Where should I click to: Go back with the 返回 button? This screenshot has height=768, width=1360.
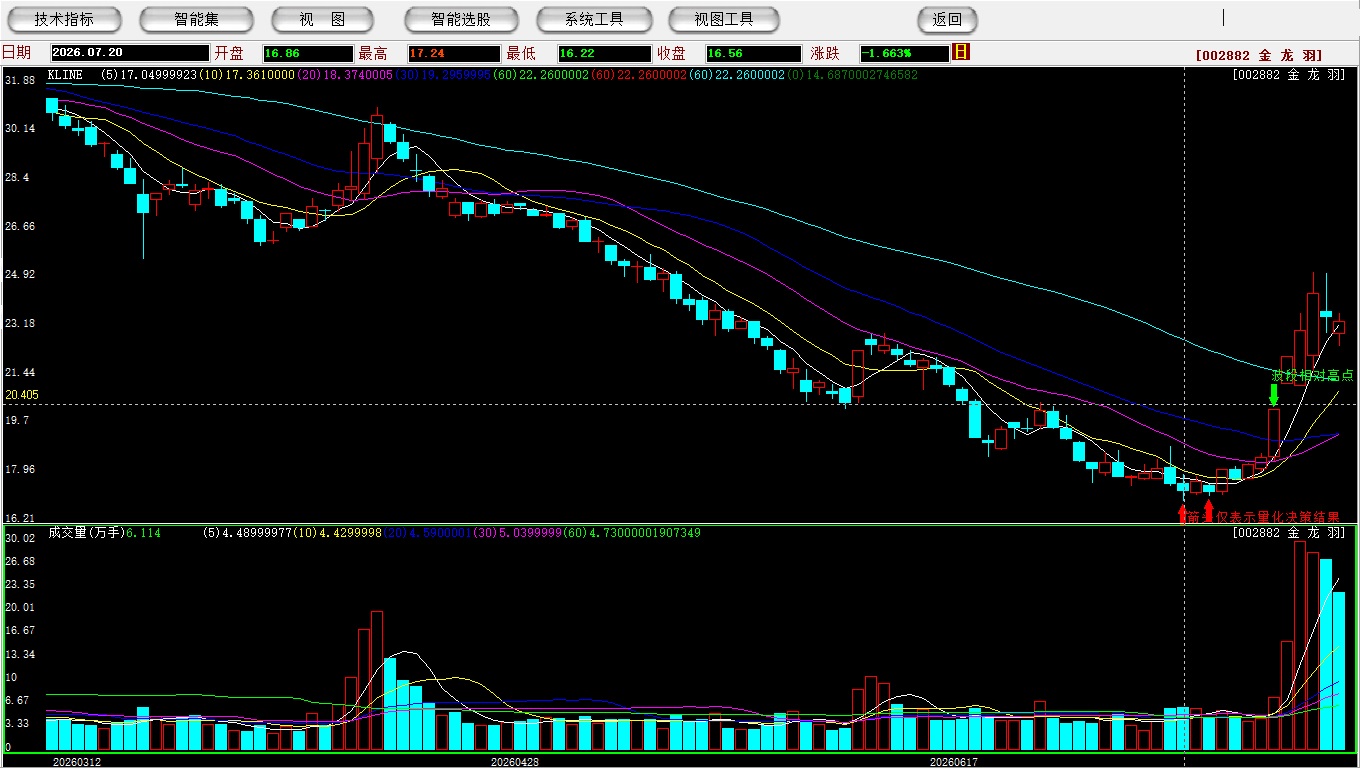tap(947, 19)
